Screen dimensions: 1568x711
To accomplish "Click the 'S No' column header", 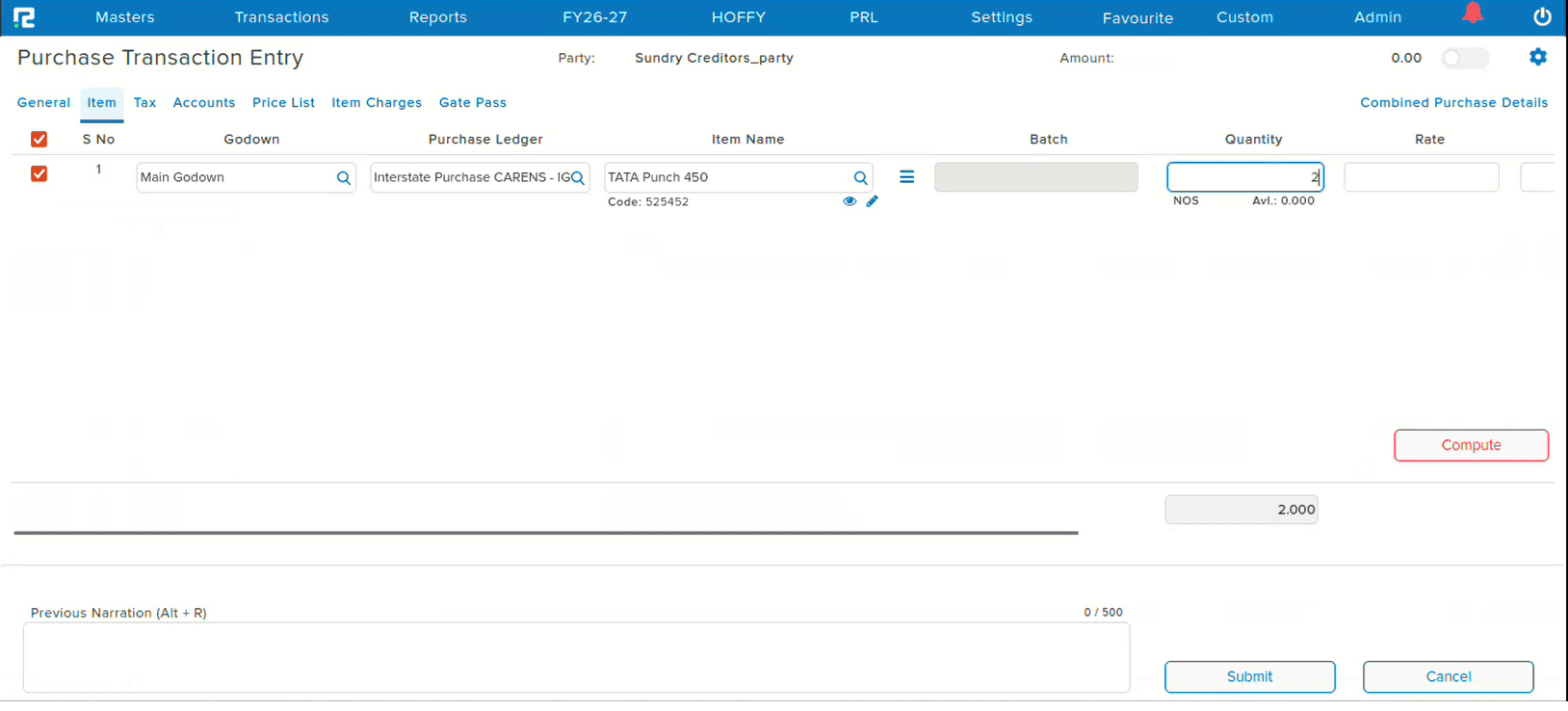I will (98, 140).
